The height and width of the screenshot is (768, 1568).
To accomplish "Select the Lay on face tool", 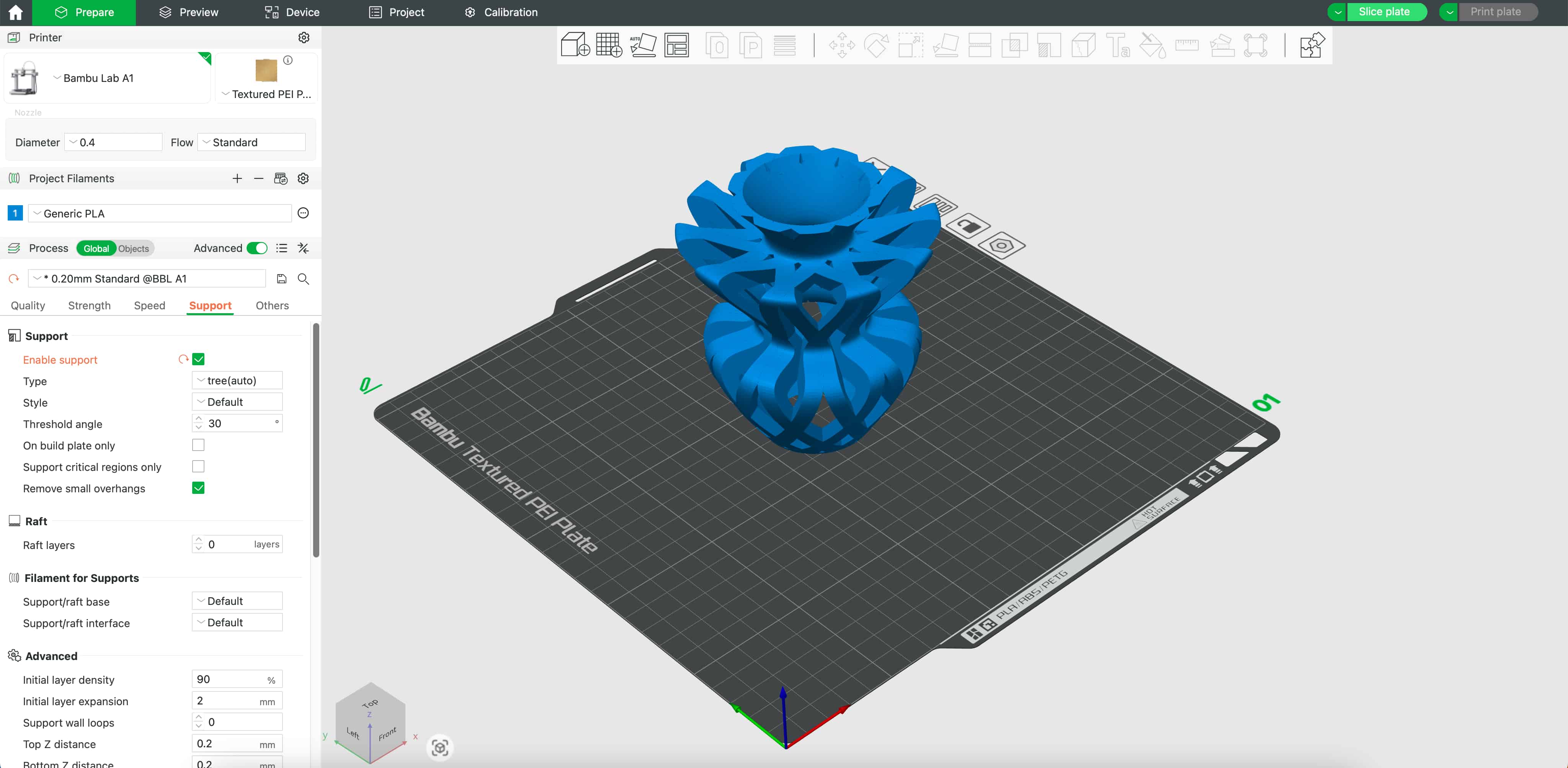I will tap(945, 45).
